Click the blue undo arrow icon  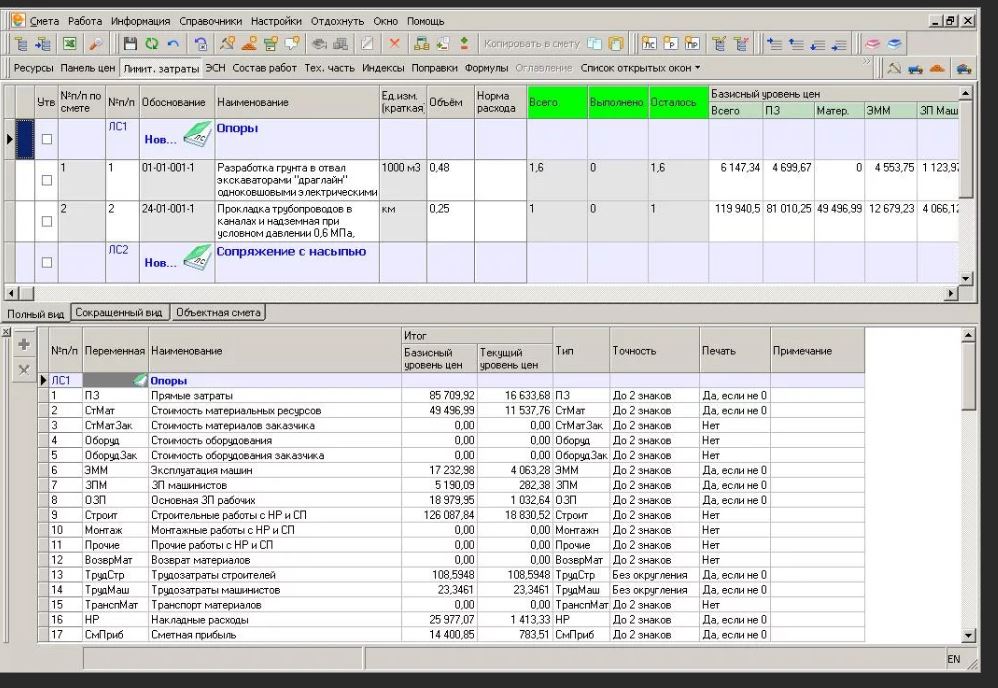pyautogui.click(x=172, y=44)
